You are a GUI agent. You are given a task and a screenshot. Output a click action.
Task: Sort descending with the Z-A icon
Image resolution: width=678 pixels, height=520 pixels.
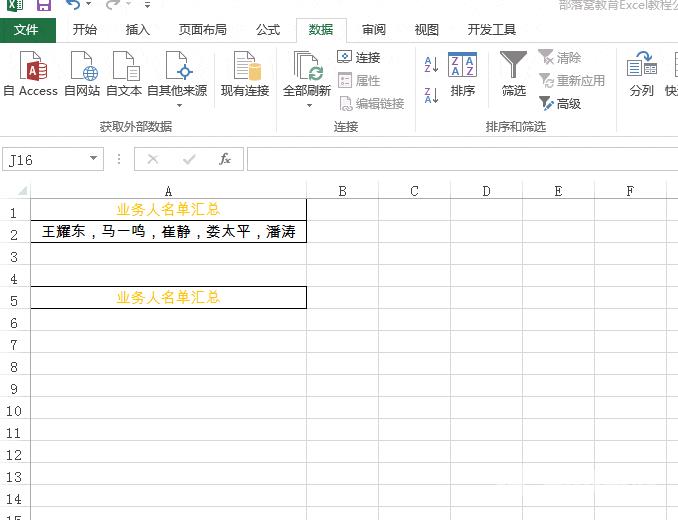tap(431, 95)
